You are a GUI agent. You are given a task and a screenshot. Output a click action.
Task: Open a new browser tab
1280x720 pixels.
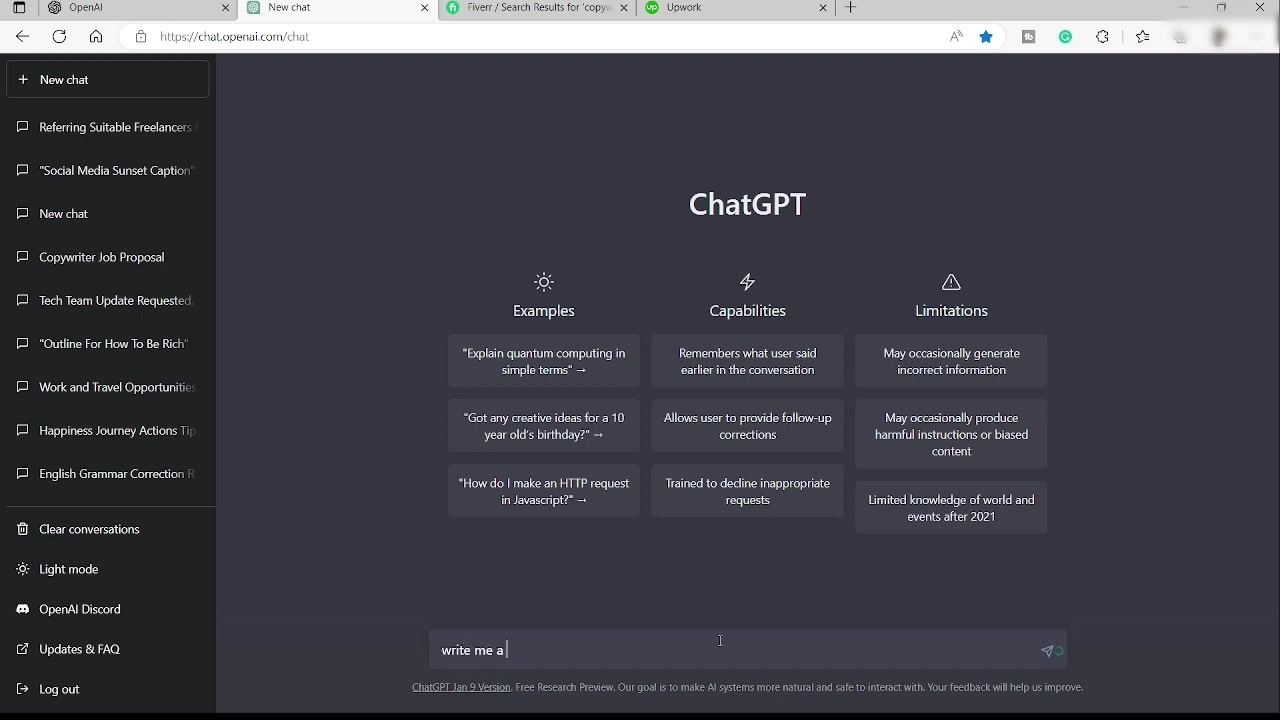[x=851, y=8]
